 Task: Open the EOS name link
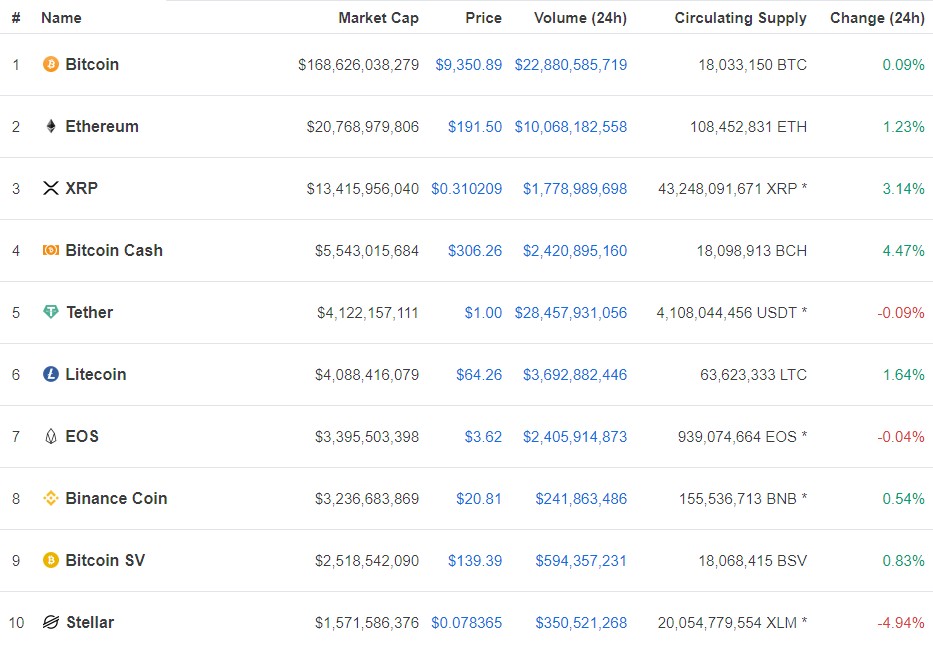(82, 436)
